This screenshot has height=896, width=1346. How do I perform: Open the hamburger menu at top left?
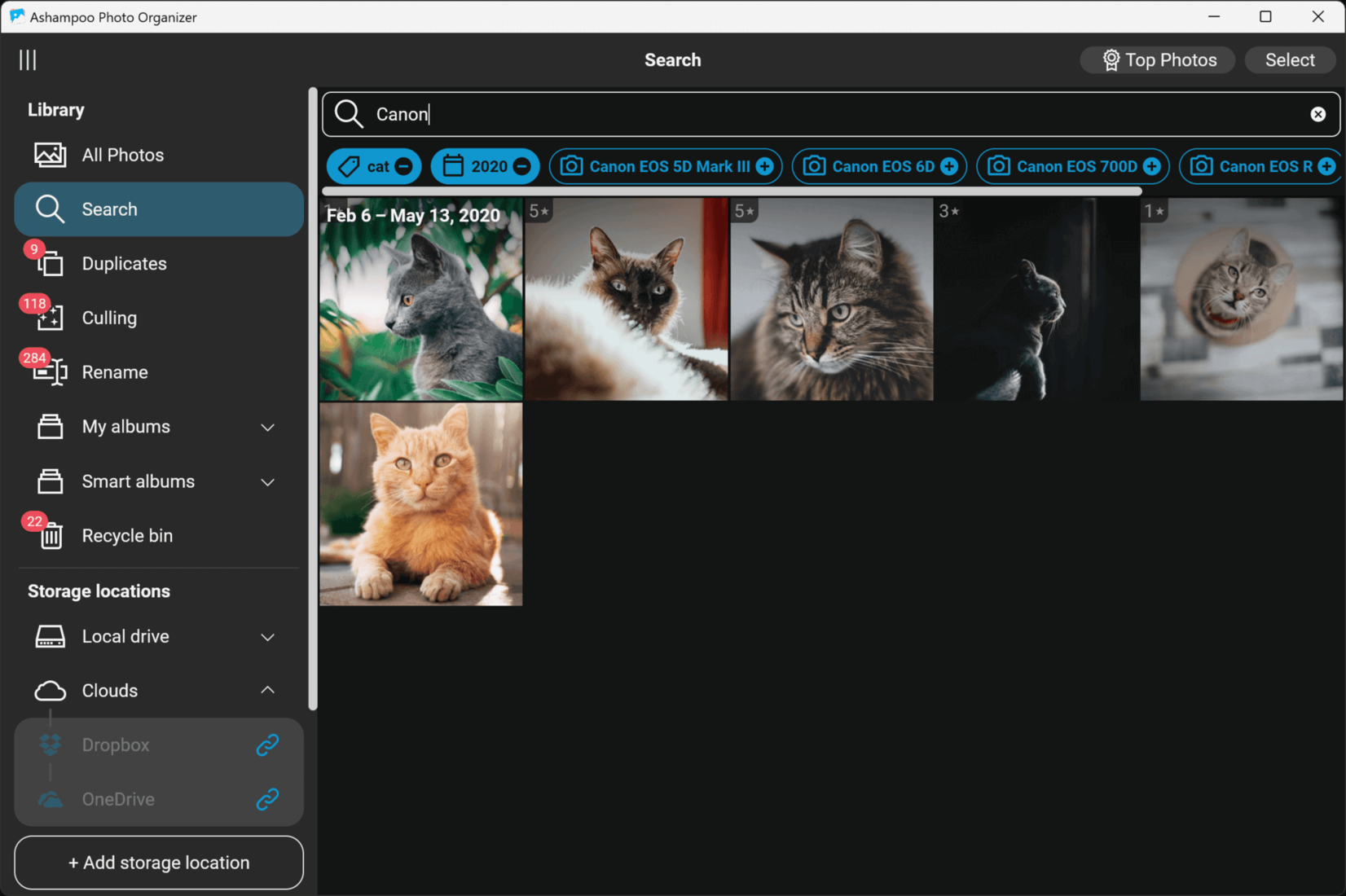coord(28,59)
